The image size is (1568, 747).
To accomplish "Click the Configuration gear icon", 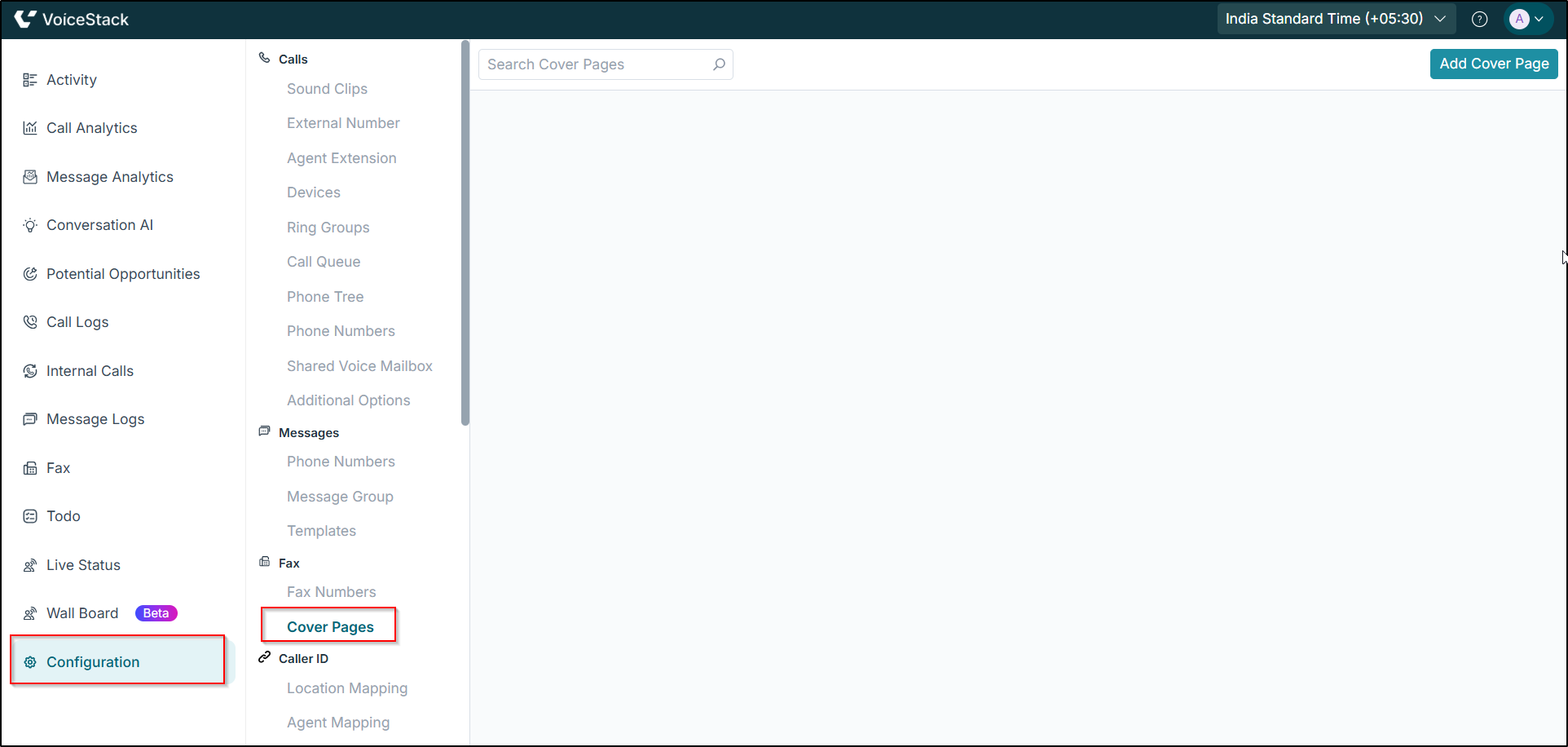I will point(30,661).
